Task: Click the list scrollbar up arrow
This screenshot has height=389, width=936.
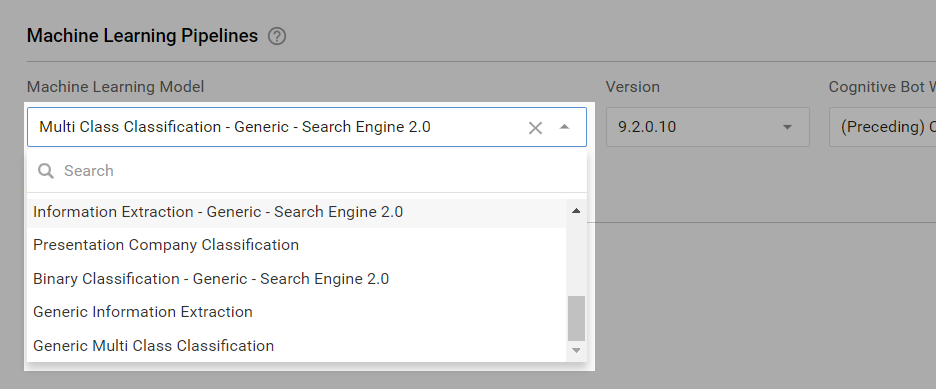Action: pos(576,211)
